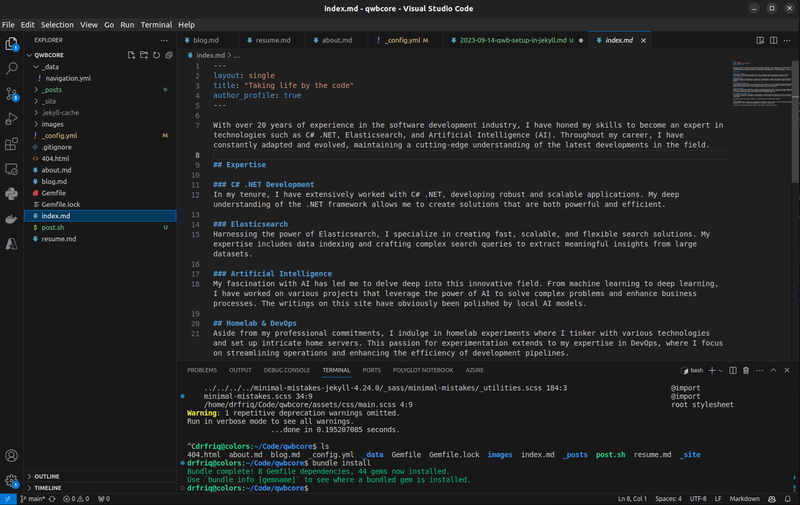Change Spaces: 4 indentation setting
This screenshot has width=800, height=505.
(668, 499)
